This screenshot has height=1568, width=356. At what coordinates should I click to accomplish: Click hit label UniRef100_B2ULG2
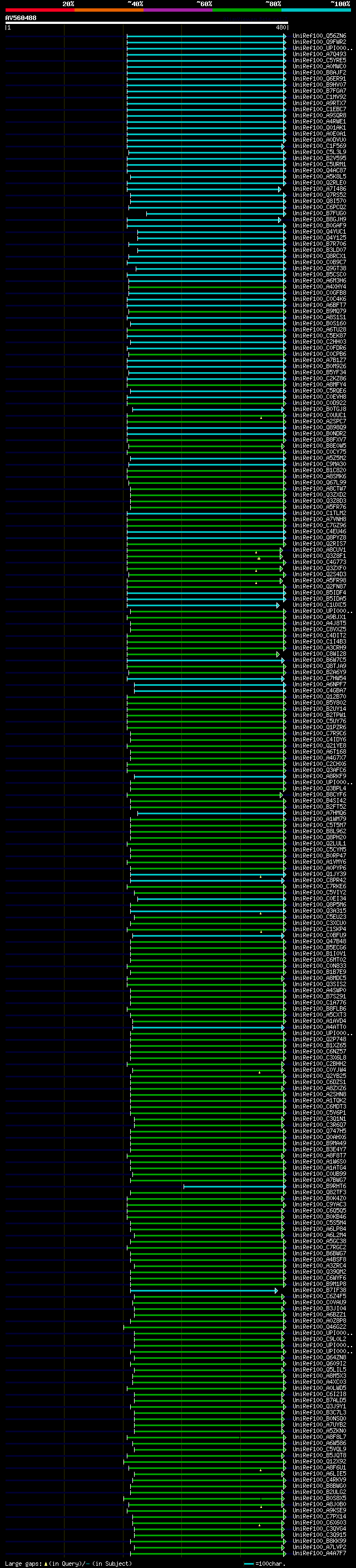coord(319,1492)
